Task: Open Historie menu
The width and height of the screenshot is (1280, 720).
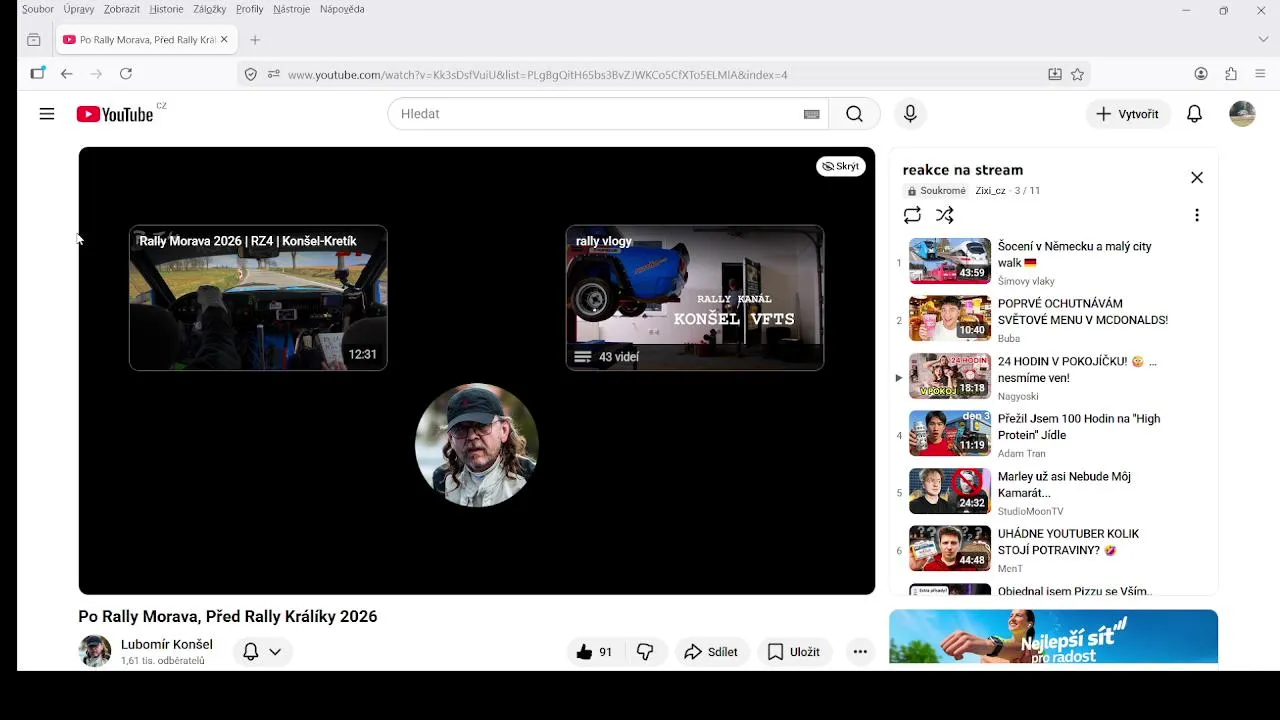Action: (167, 9)
